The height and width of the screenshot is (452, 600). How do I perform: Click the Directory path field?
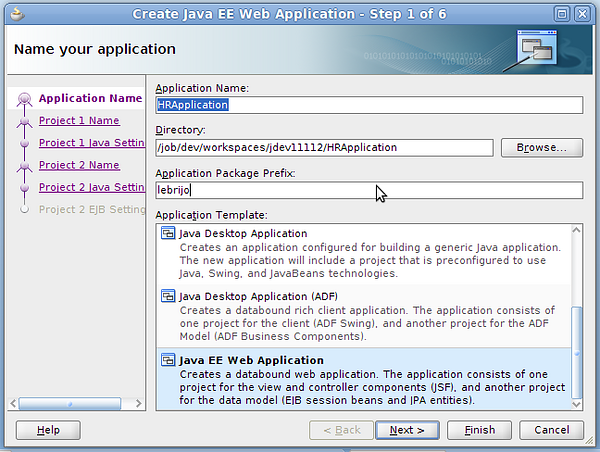click(x=324, y=148)
